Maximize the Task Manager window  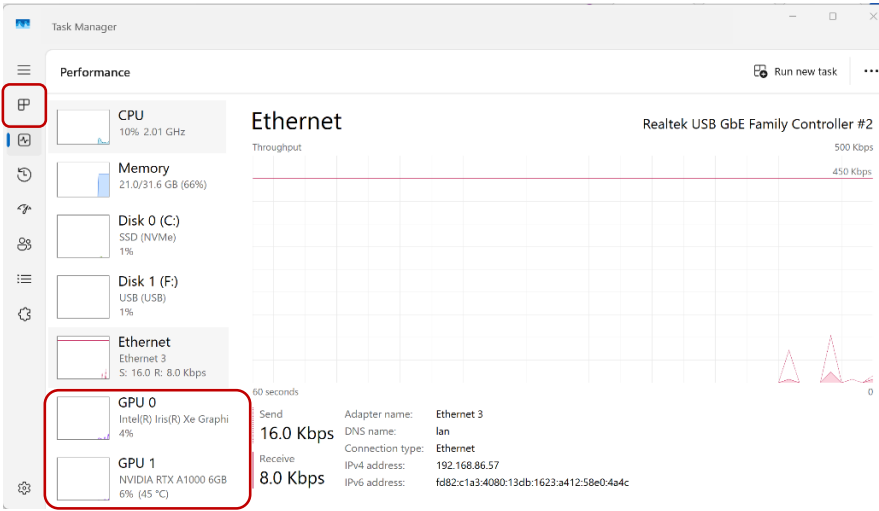[832, 17]
